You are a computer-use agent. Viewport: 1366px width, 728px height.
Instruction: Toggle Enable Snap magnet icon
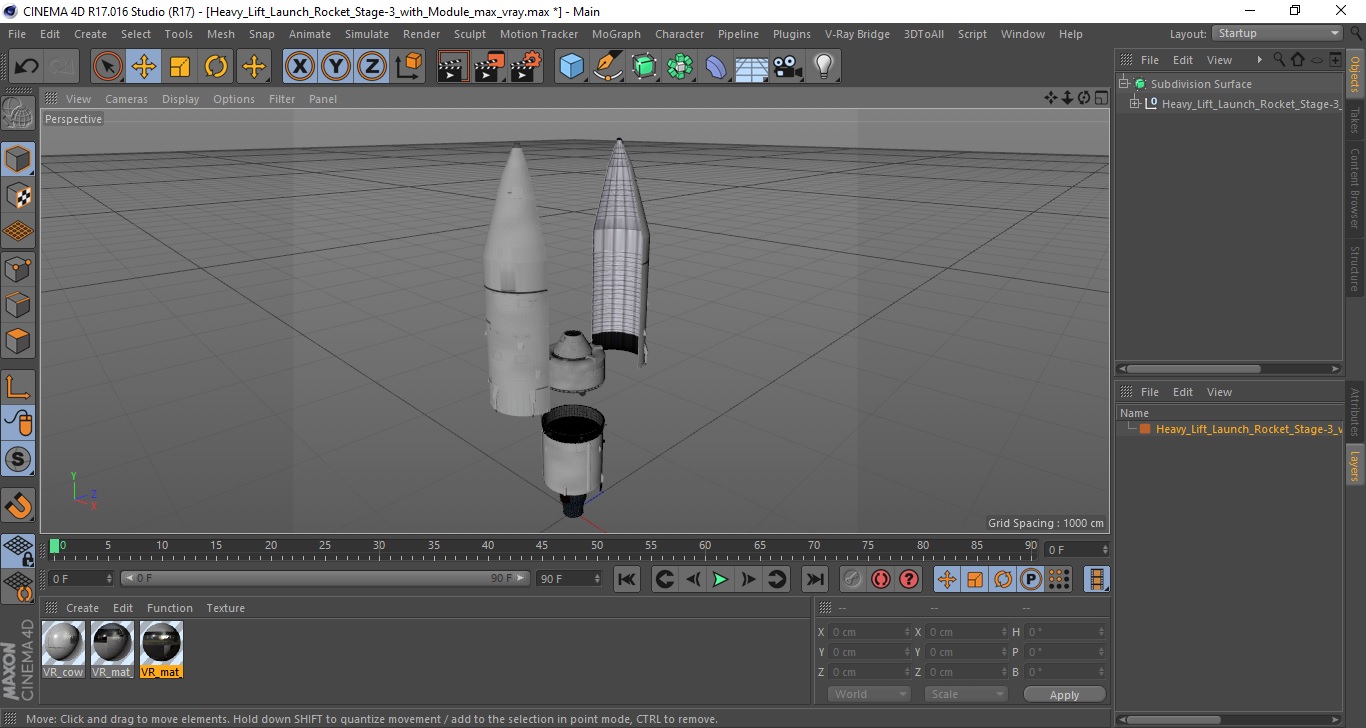pyautogui.click(x=18, y=505)
